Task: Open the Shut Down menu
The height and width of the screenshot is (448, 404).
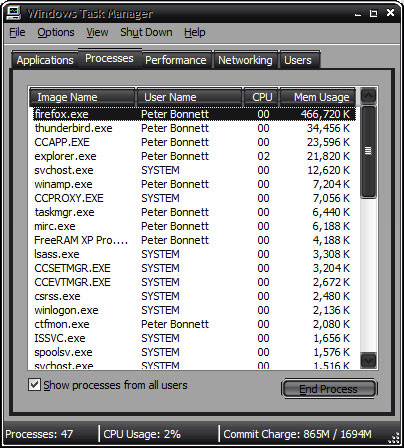Action: (x=146, y=33)
